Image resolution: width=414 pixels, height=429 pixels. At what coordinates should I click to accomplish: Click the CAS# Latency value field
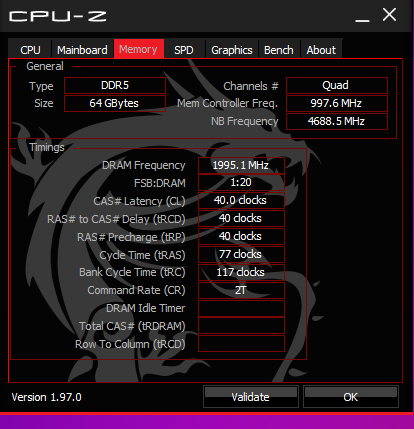point(241,200)
